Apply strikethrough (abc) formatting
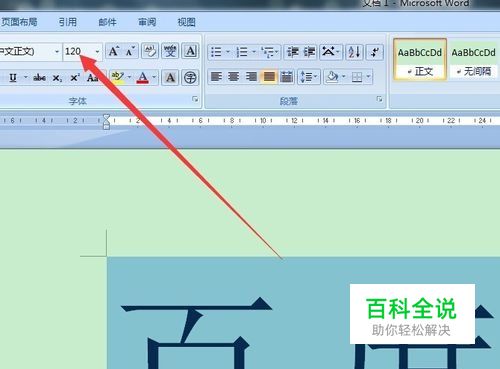Screen dimensions: 500x369 coord(39,78)
